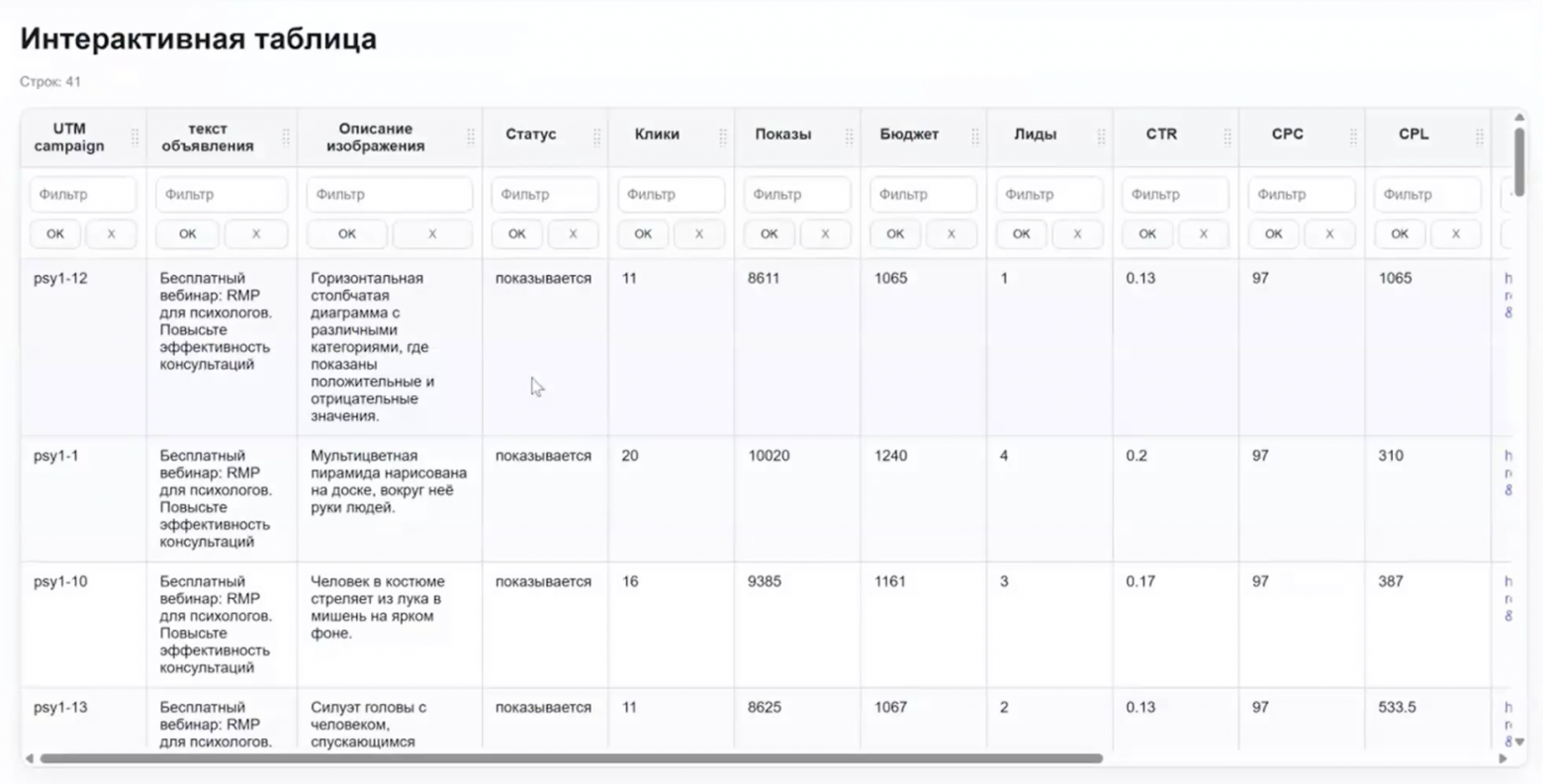Click the drag handle of the Статус column
Image resolution: width=1543 pixels, height=784 pixels.
point(596,137)
